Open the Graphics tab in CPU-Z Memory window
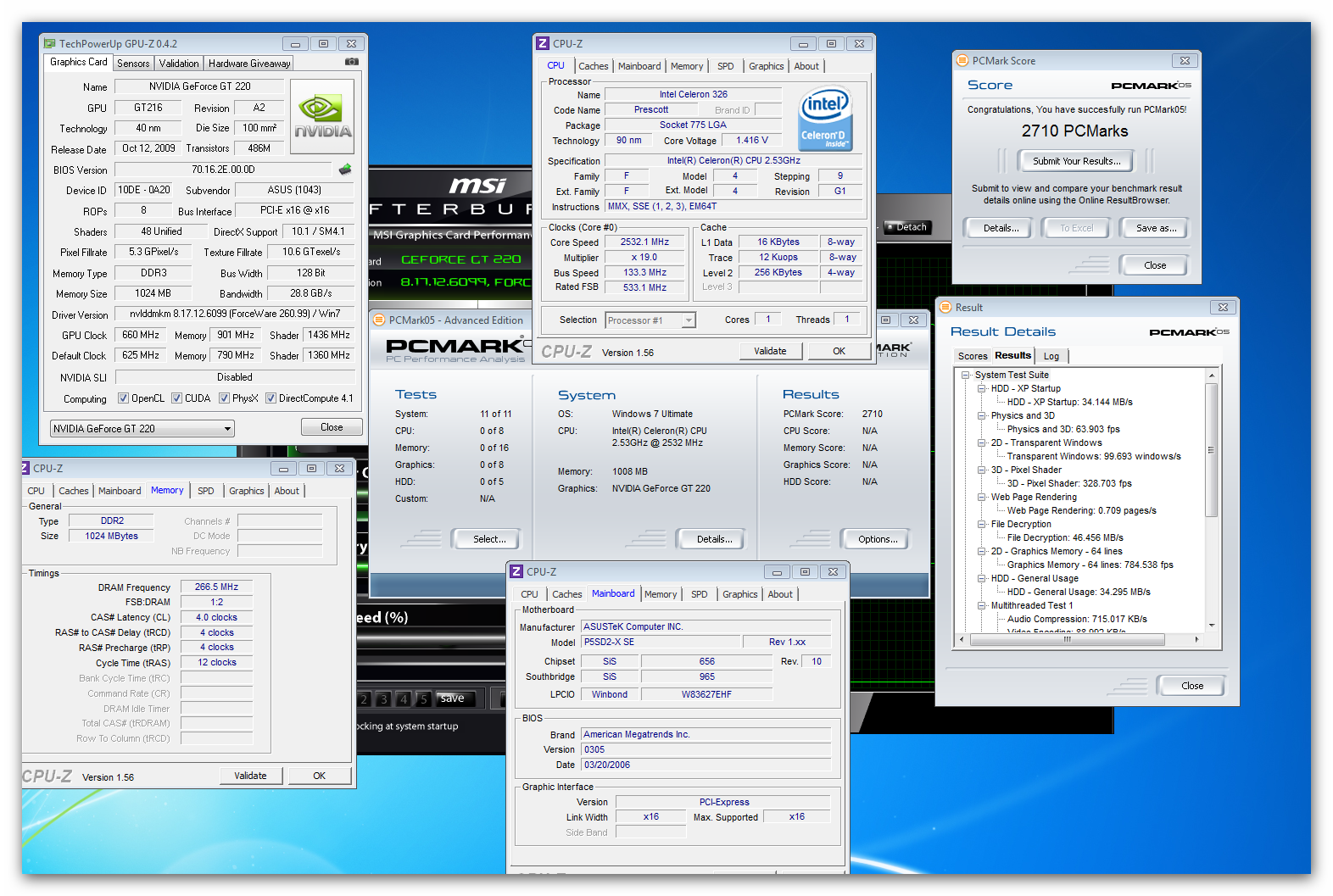Image resolution: width=1333 pixels, height=896 pixels. click(246, 491)
